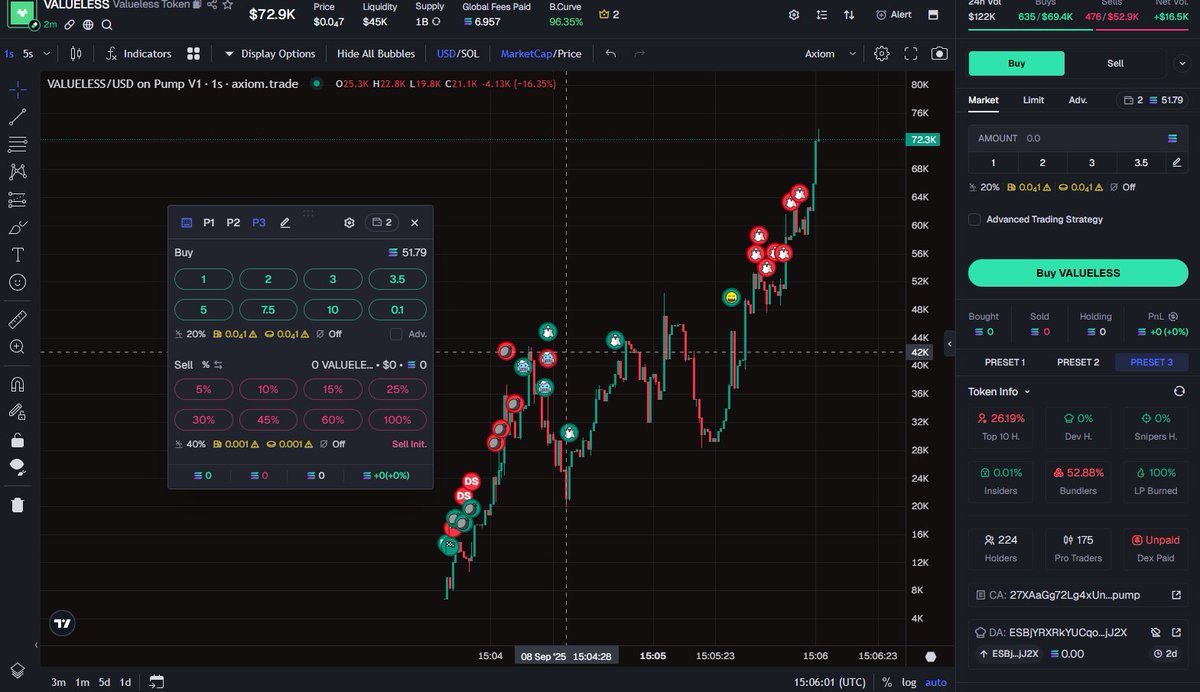
Task: Select P1 preset in floating panel
Action: pyautogui.click(x=209, y=223)
